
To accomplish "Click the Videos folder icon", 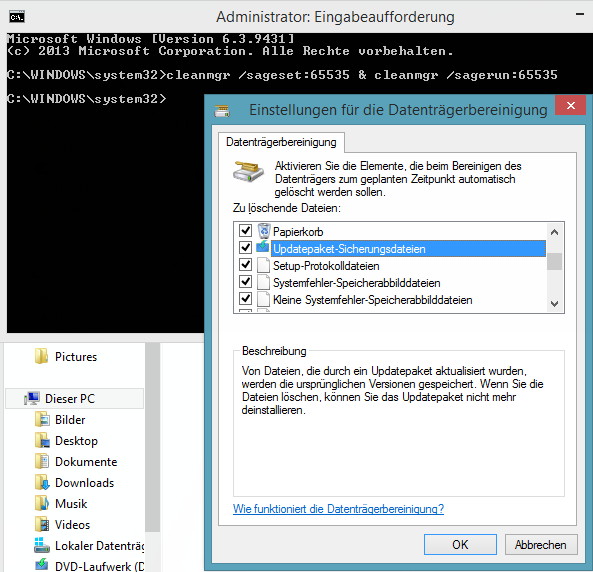I will coord(42,525).
